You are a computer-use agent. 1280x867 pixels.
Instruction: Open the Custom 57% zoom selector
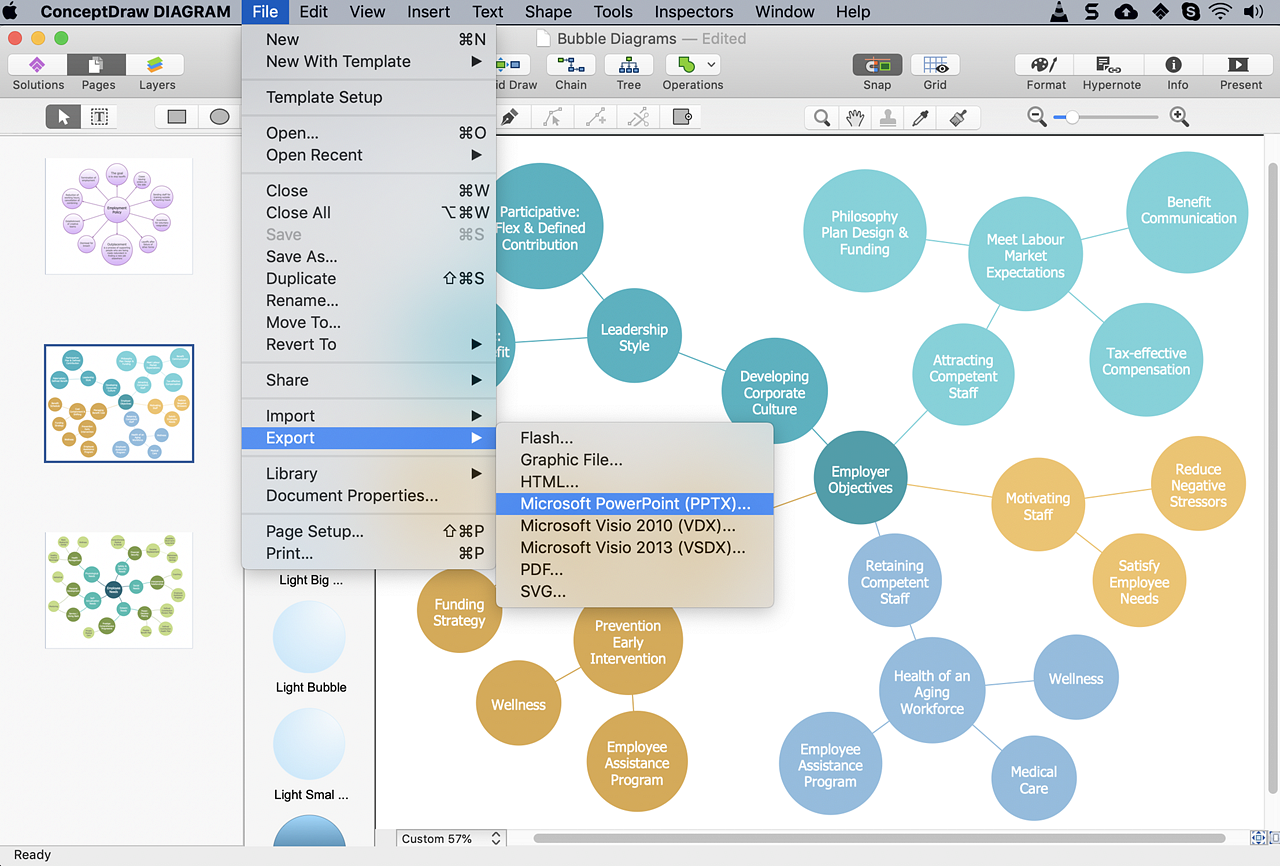(x=450, y=838)
